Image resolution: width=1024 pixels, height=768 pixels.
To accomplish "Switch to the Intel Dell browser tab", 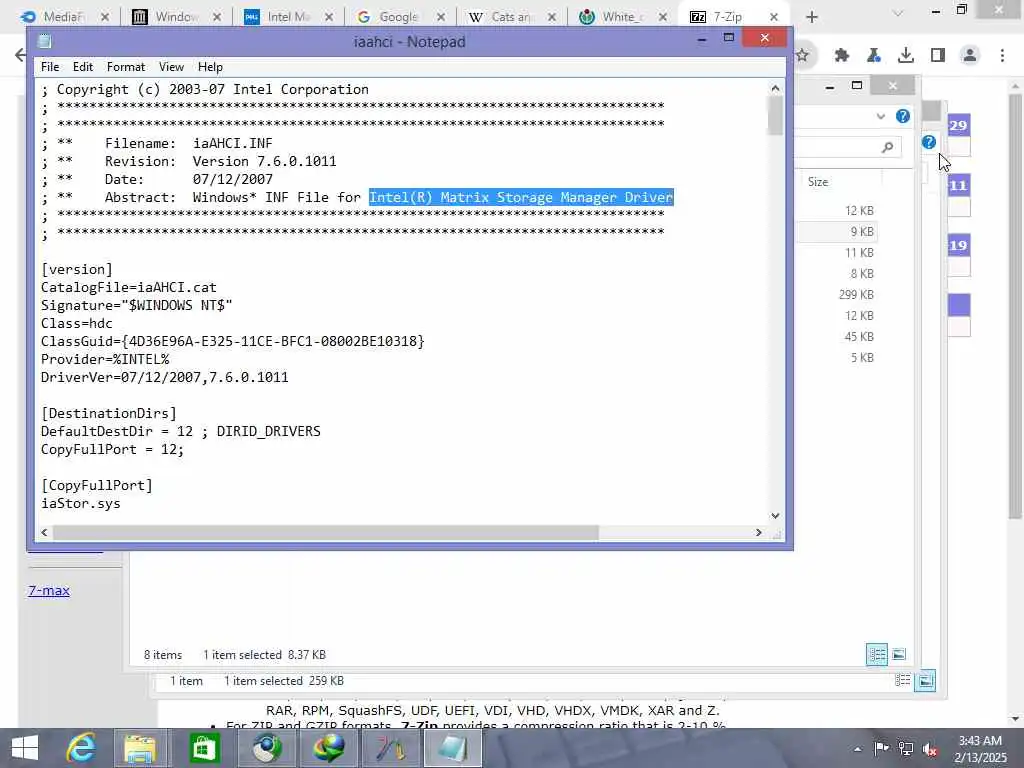I will (x=287, y=17).
